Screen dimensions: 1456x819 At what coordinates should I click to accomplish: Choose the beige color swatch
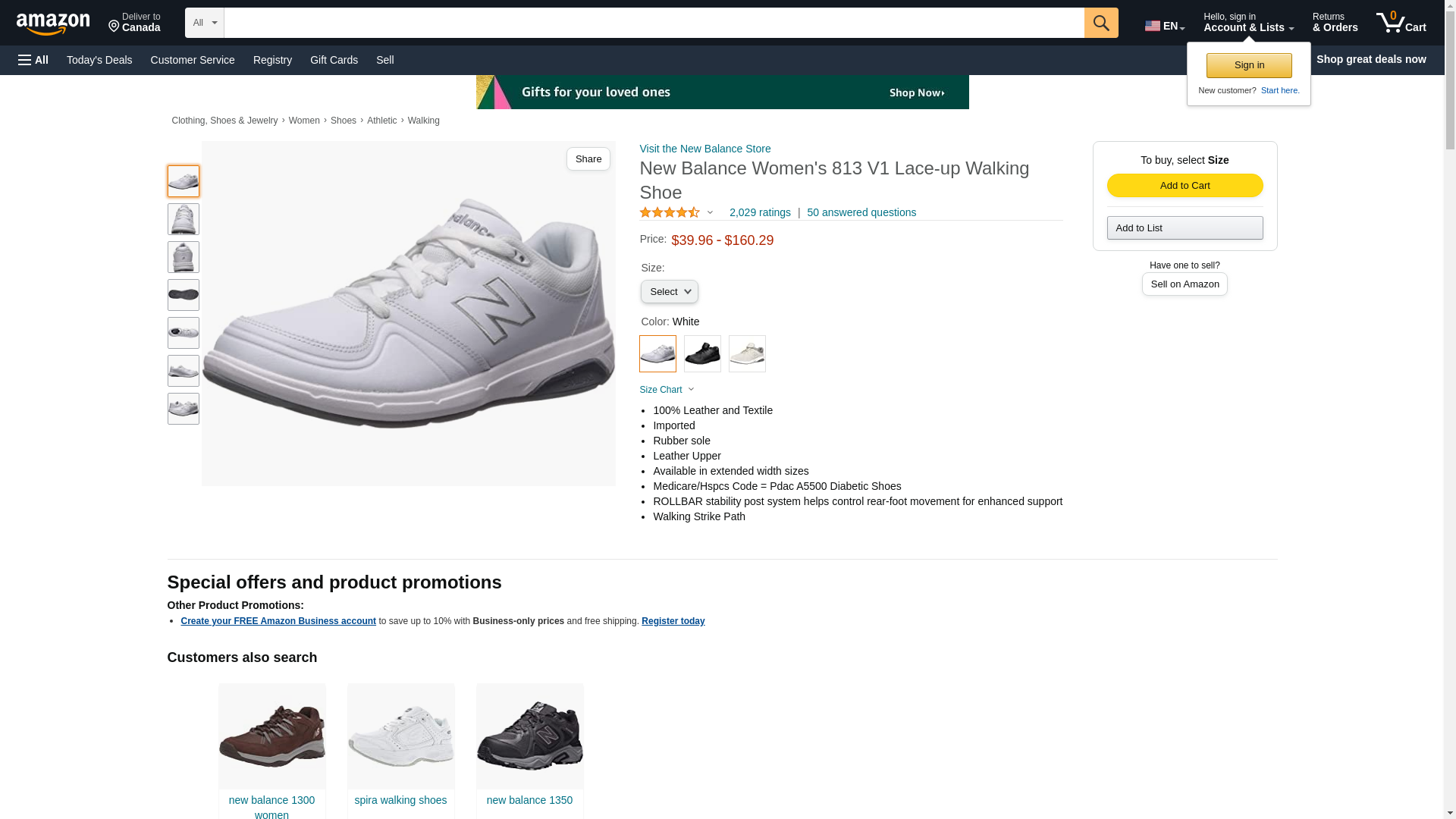coord(747,354)
